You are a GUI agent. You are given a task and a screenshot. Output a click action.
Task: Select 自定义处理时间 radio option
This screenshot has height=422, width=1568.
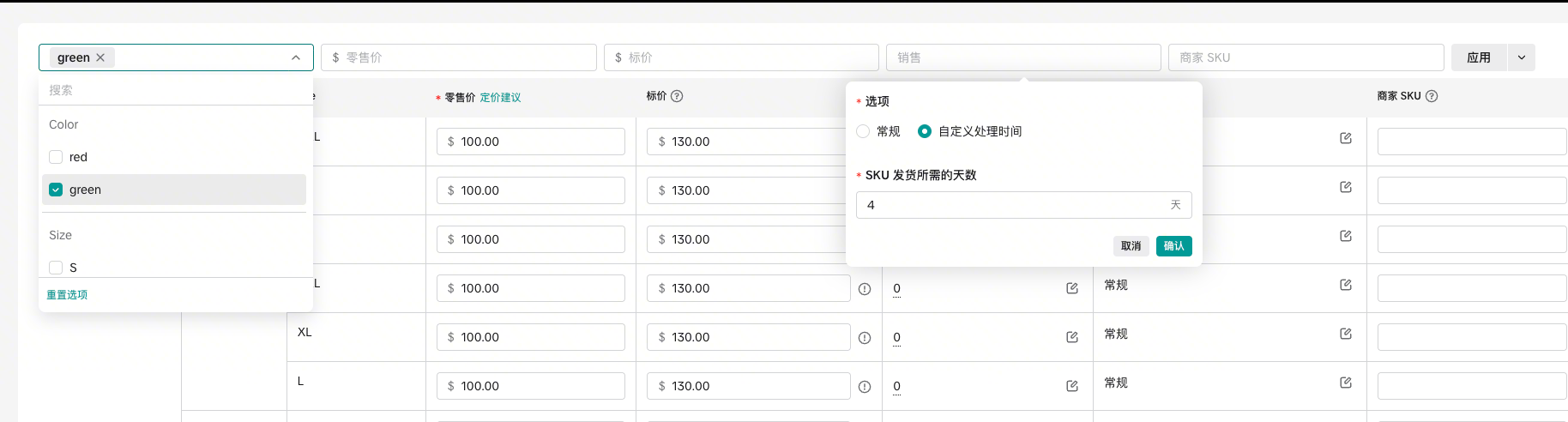(x=925, y=131)
